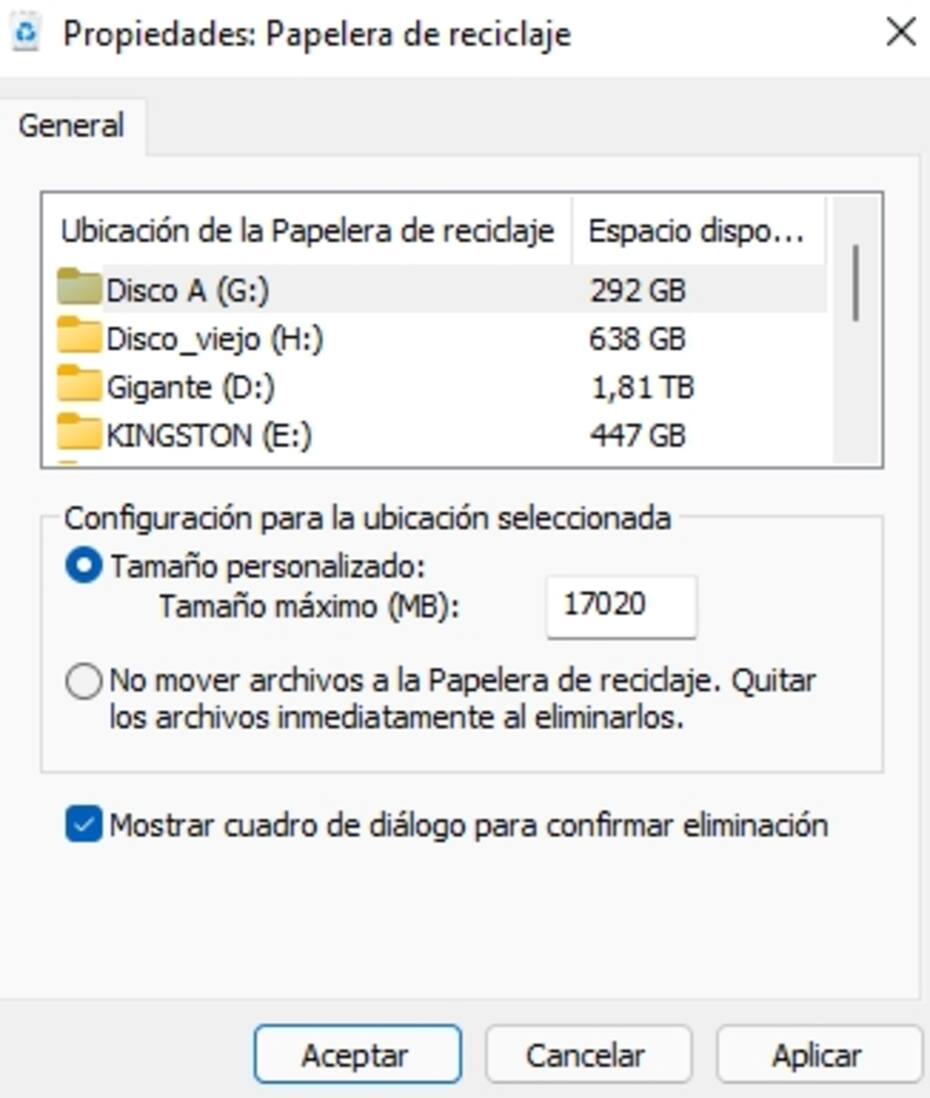Click the Ubicación de la Papelera column header
Image resolution: width=930 pixels, height=1098 pixels.
(308, 230)
